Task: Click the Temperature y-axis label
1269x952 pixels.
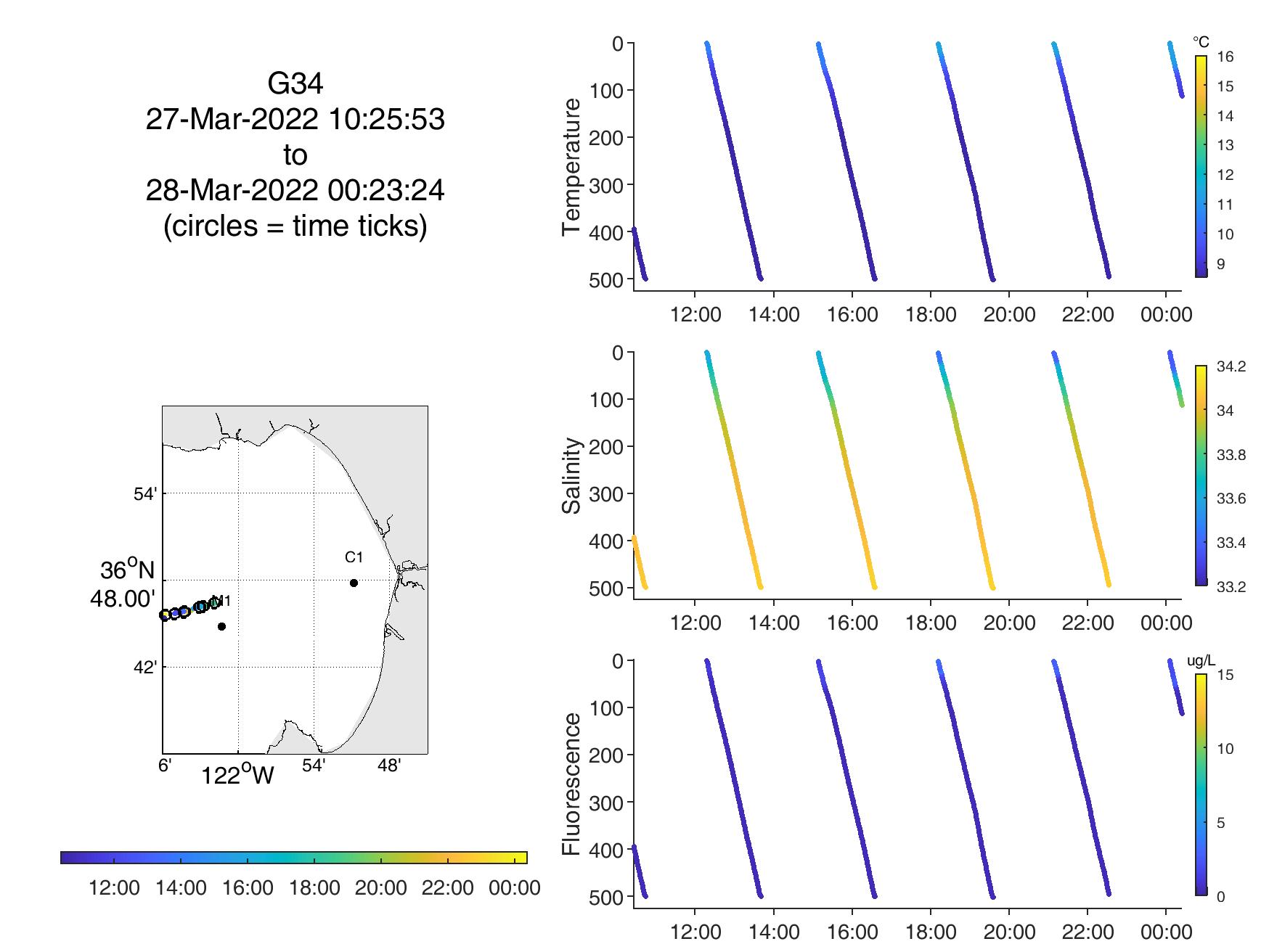Action: coord(572,167)
